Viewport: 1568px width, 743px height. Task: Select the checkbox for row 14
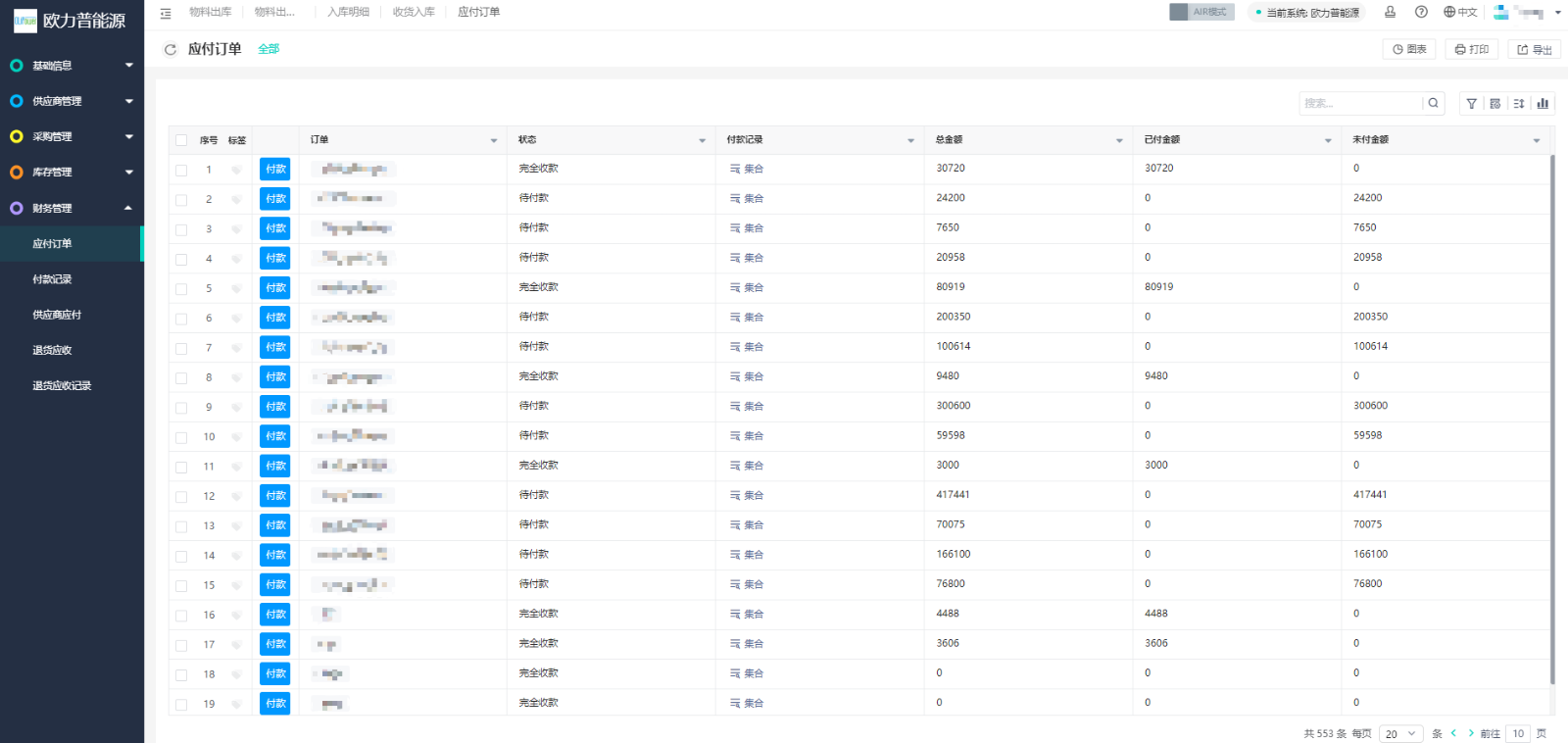(181, 556)
